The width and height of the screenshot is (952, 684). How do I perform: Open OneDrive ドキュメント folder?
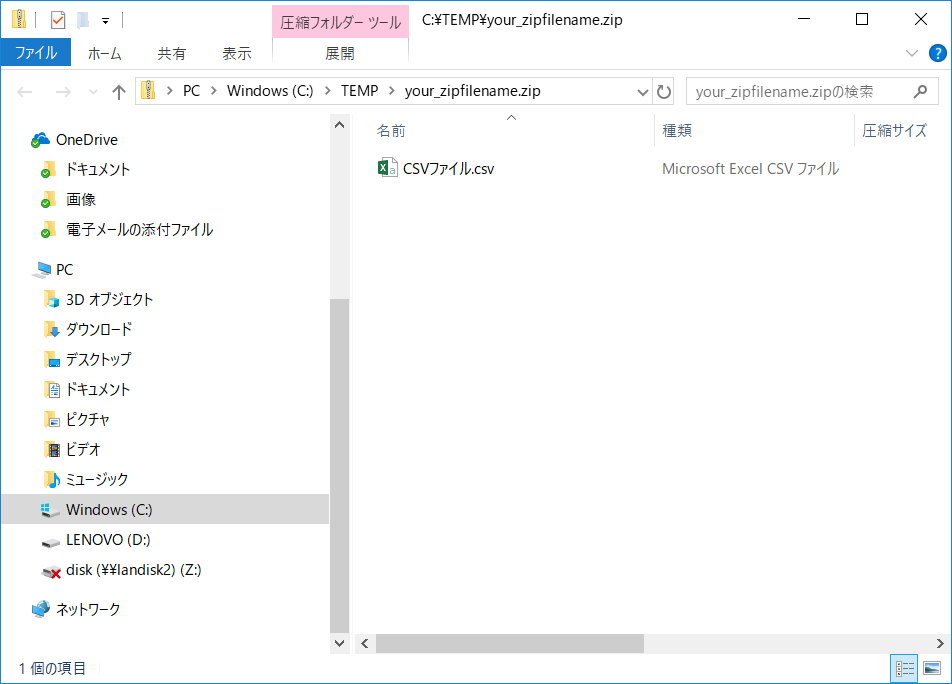coord(98,169)
